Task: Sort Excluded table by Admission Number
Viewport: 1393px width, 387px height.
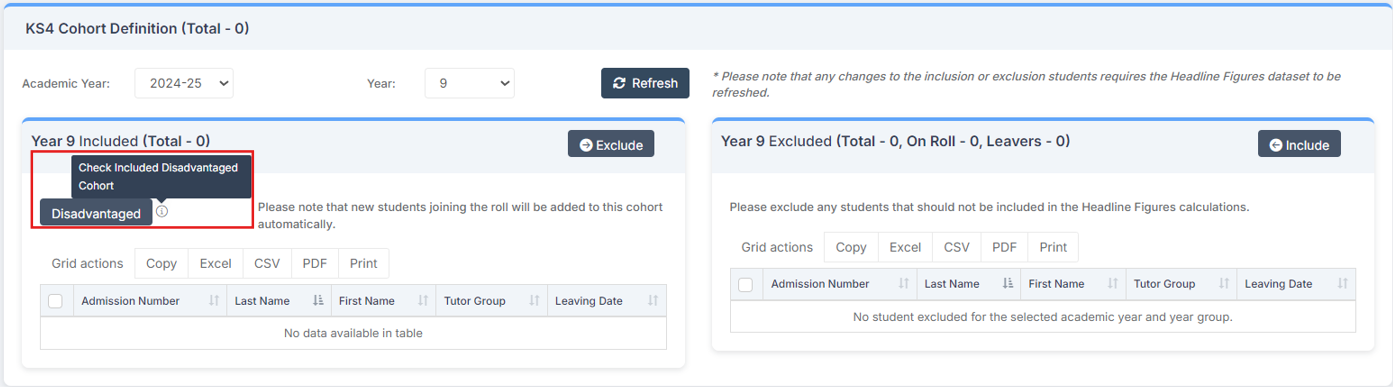Action: point(840,284)
